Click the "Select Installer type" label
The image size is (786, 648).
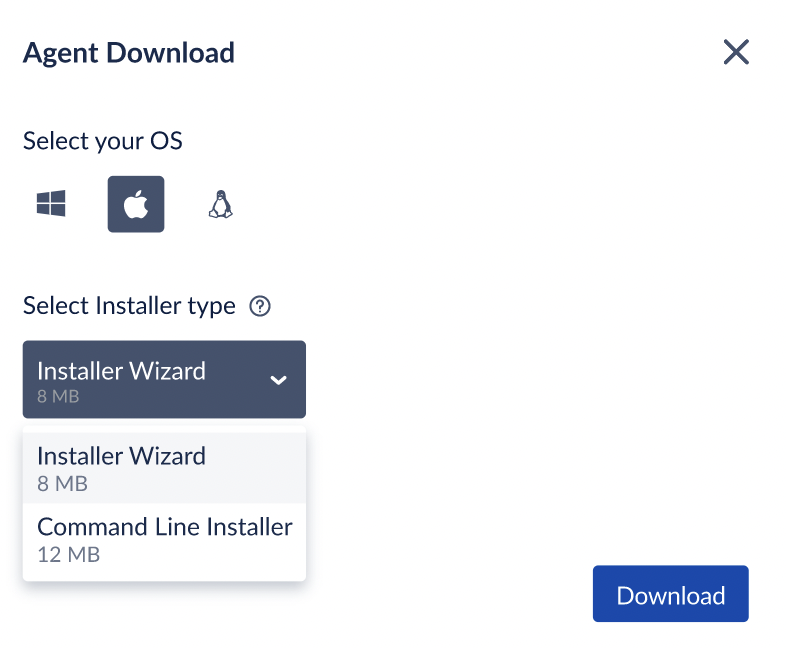tap(129, 306)
